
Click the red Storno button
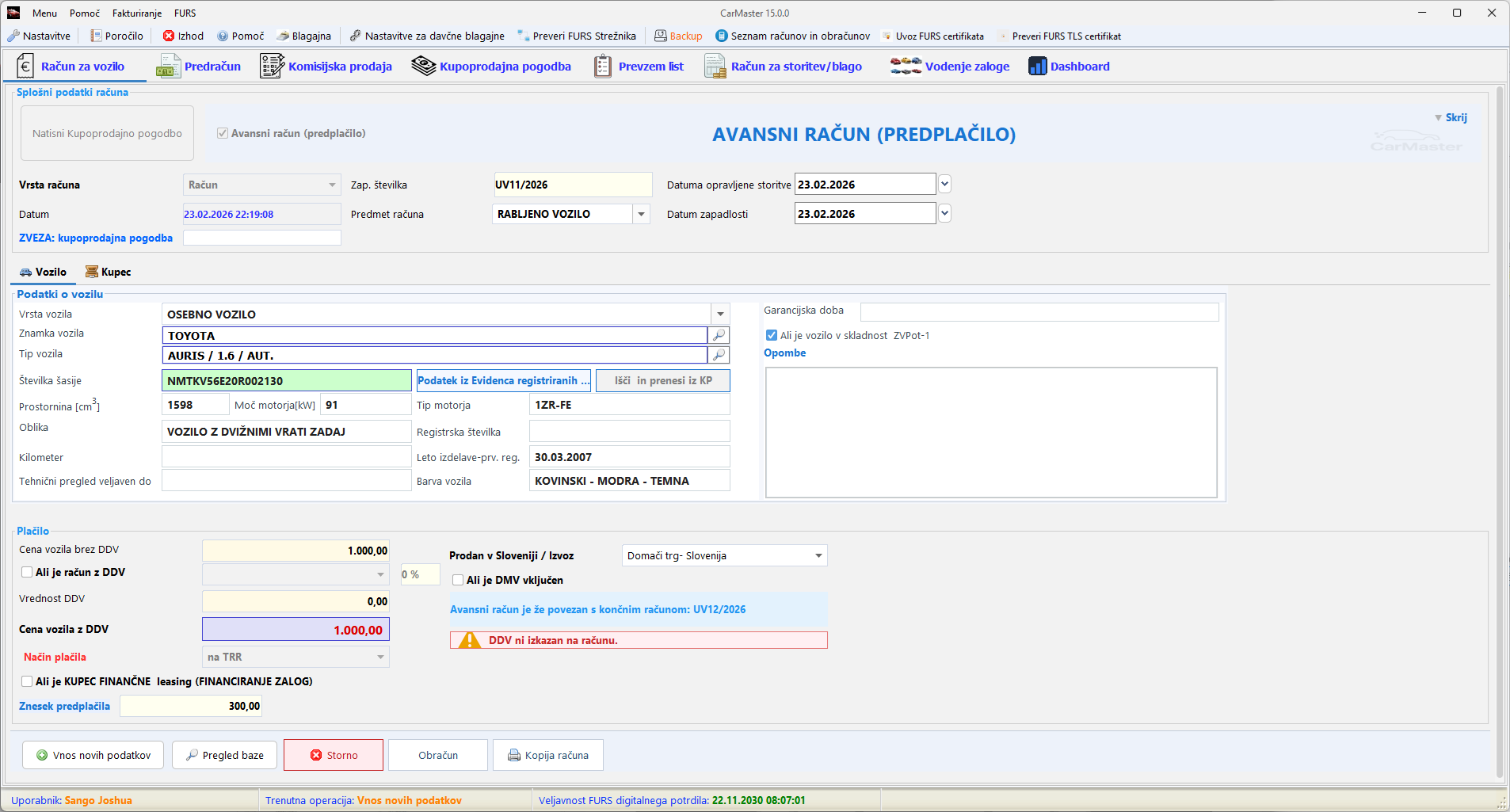[334, 755]
